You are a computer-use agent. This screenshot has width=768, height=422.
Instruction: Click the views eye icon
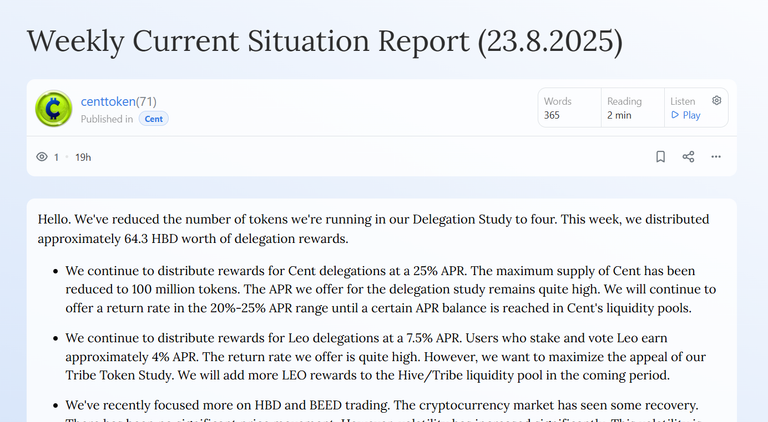(x=42, y=157)
